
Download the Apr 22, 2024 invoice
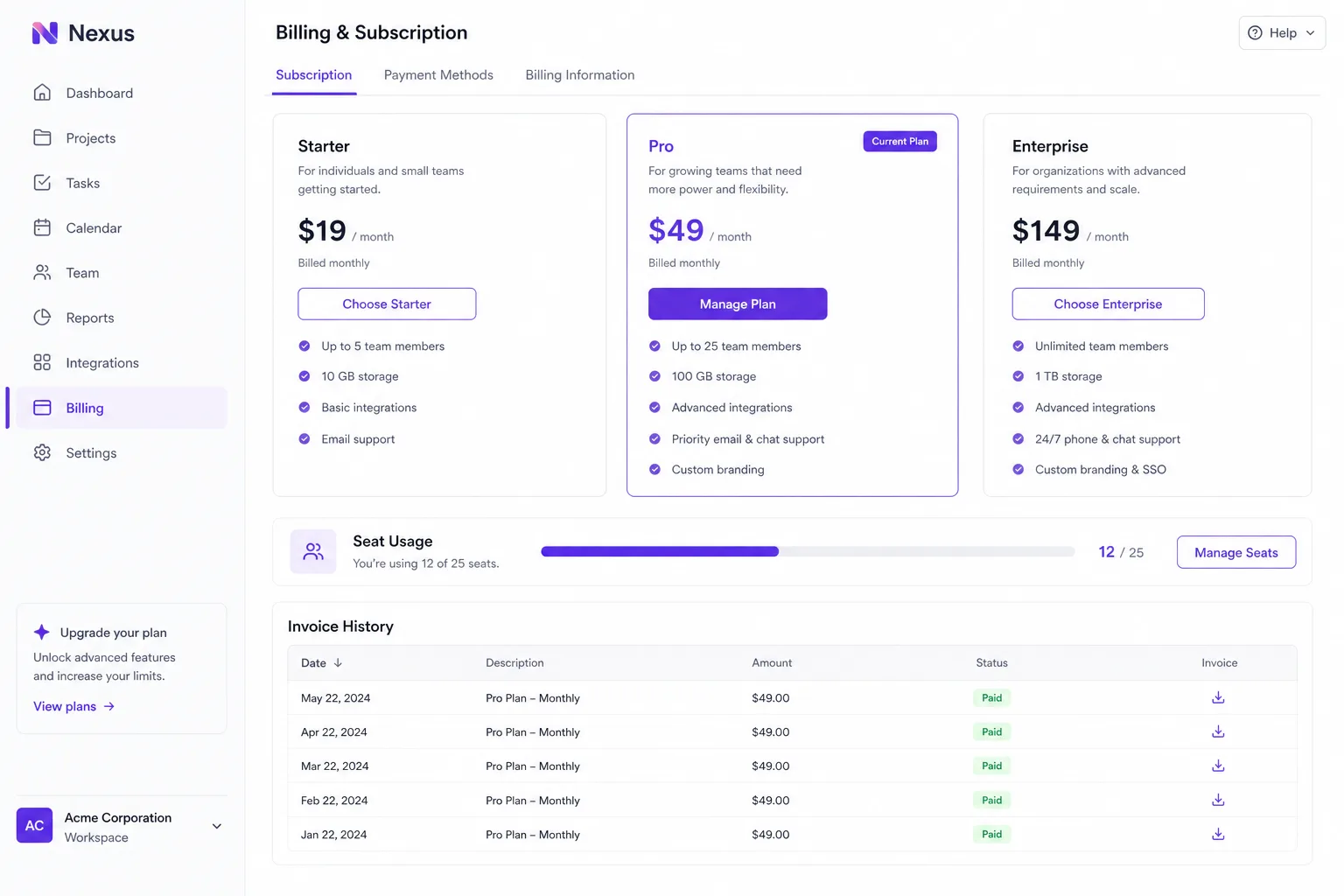click(1218, 731)
